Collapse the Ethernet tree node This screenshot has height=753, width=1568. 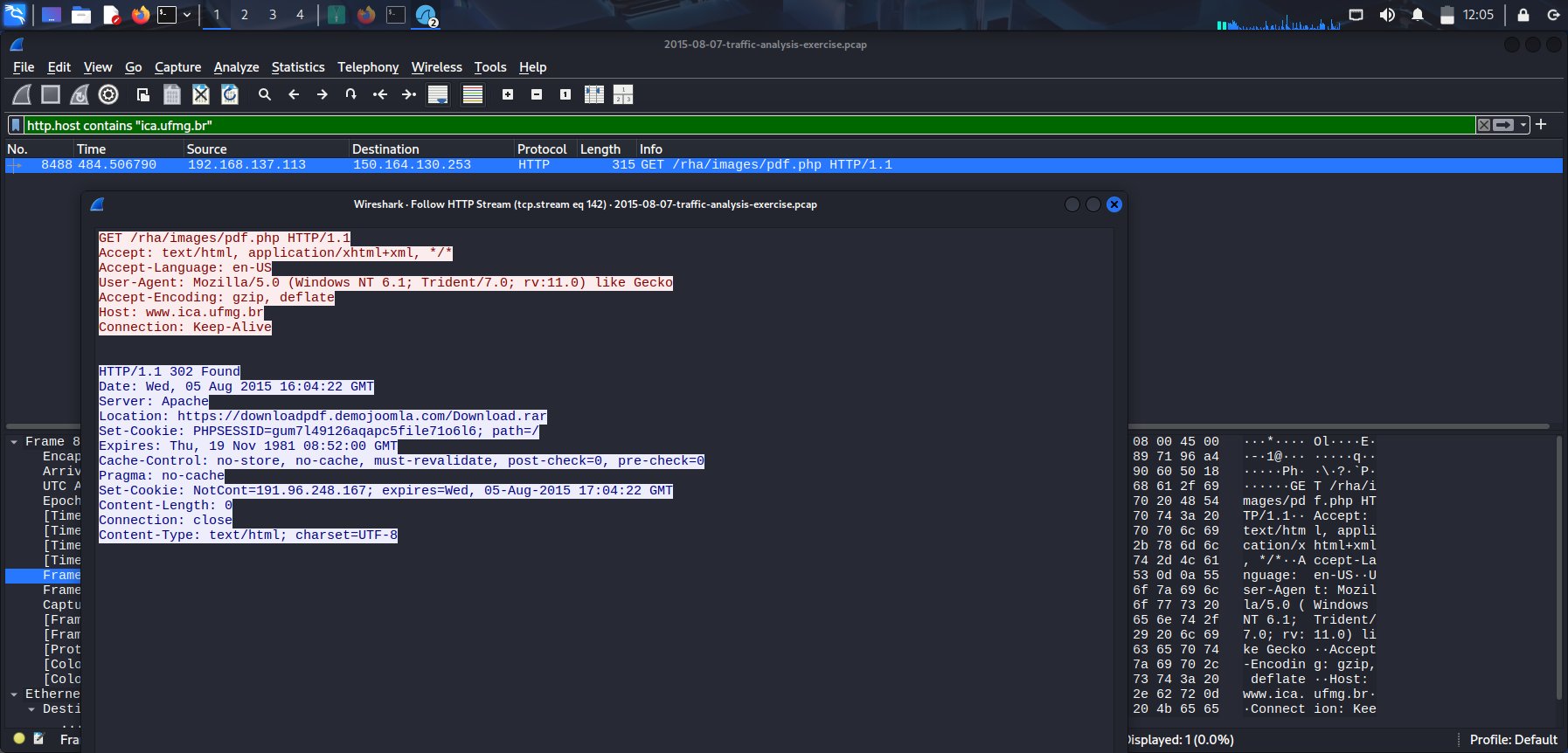coord(14,694)
